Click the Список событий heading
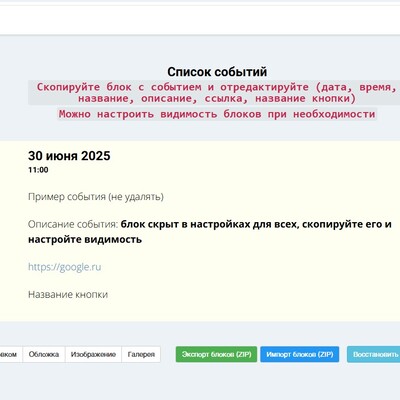This screenshot has height=400, width=400. pyautogui.click(x=217, y=72)
